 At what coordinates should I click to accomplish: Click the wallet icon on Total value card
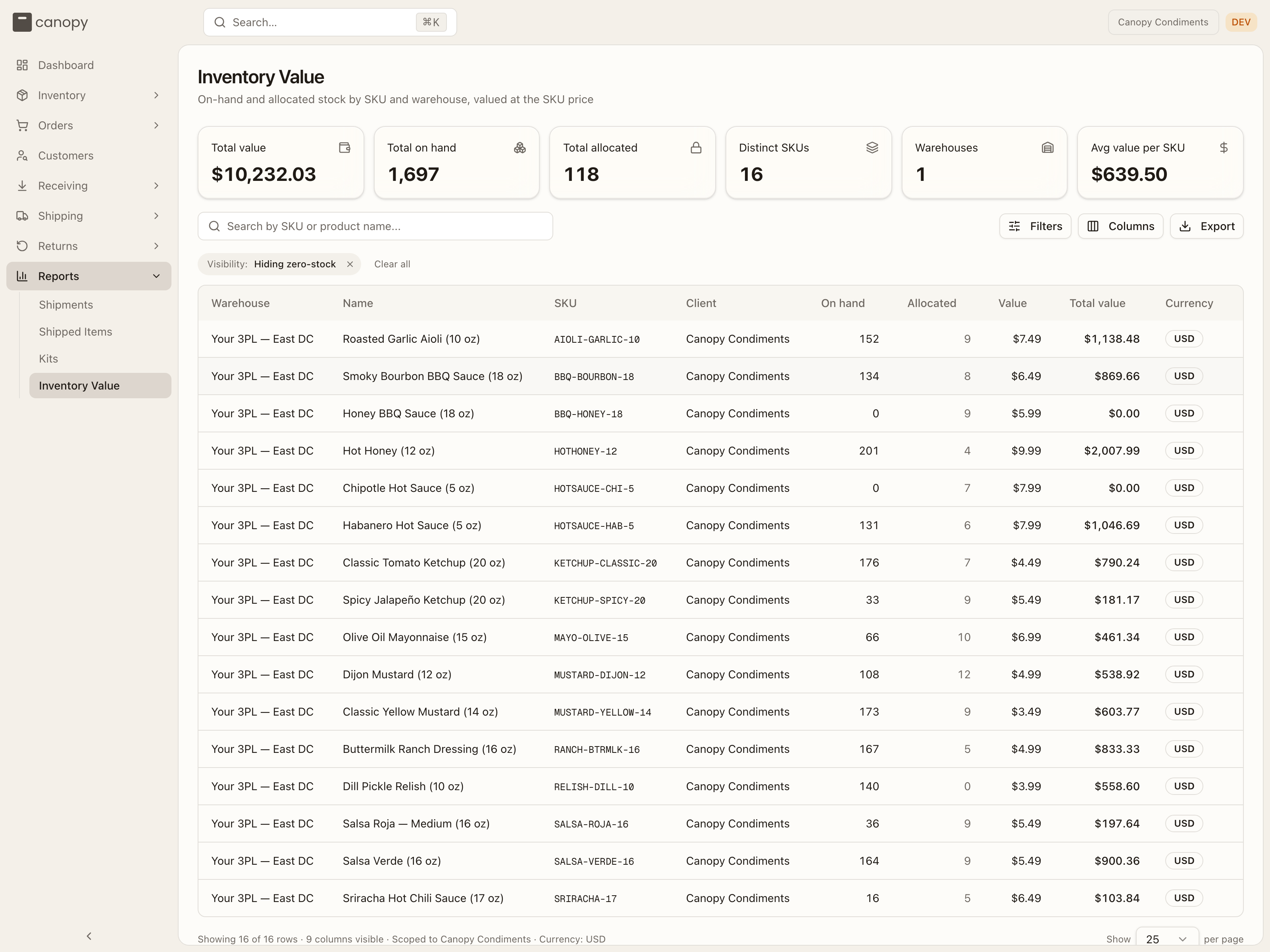coord(344,148)
